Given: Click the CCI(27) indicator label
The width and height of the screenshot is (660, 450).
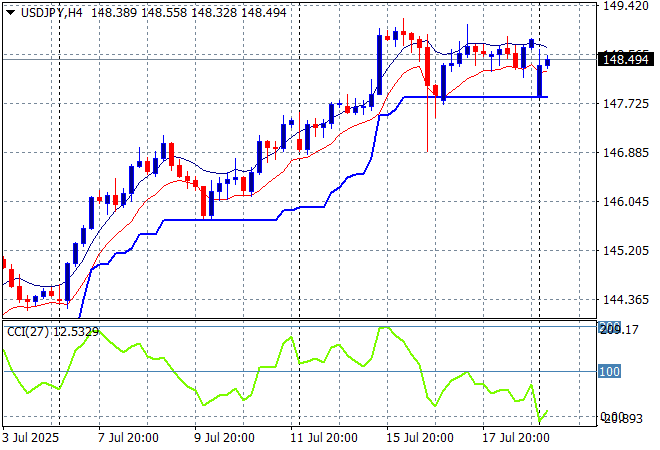Looking at the screenshot, I should [26, 333].
